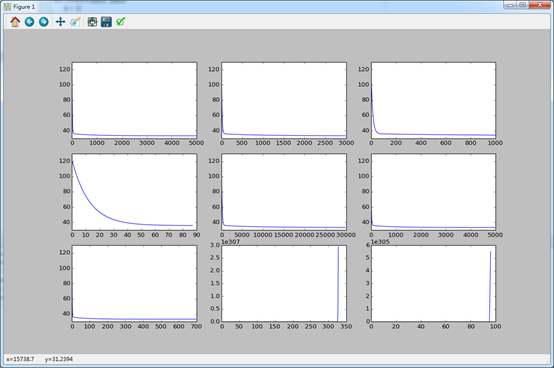This screenshot has width=554, height=368.
Task: Click the subplot scaled 1e305
Action: pos(434,283)
